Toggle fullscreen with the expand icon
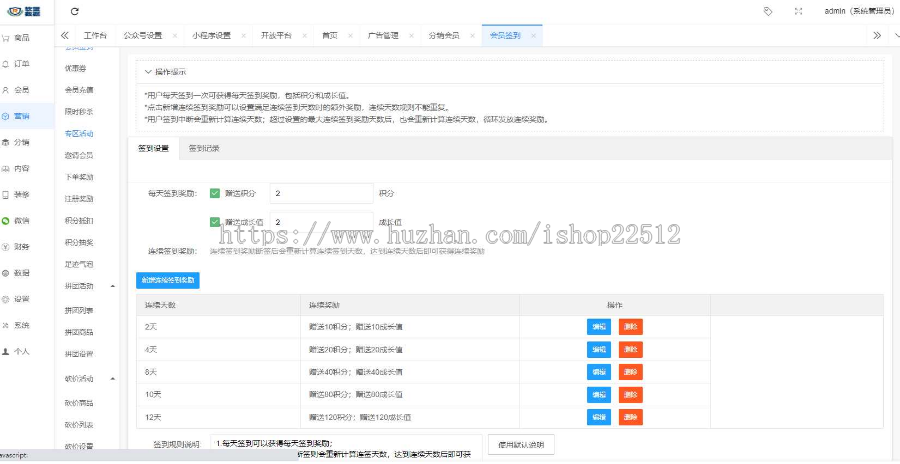Screen dimensions: 900x464 [798, 11]
